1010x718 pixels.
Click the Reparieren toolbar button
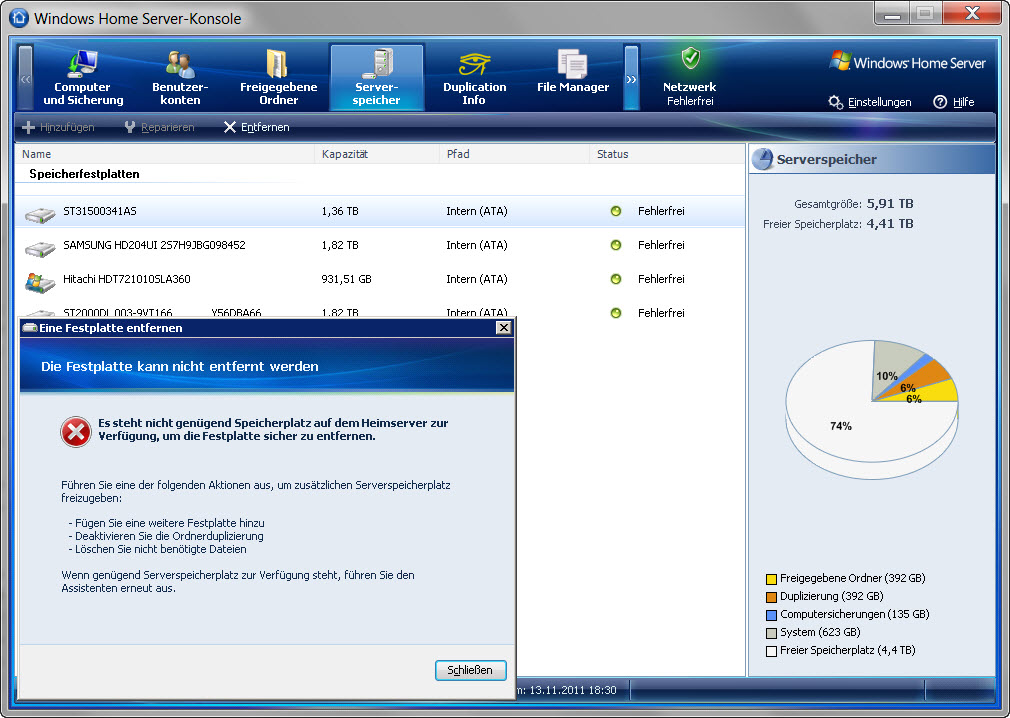159,128
